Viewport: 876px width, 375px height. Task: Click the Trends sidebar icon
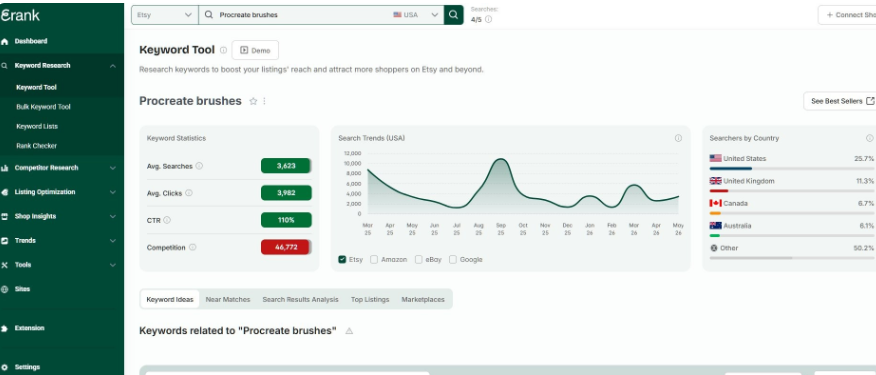coord(5,241)
